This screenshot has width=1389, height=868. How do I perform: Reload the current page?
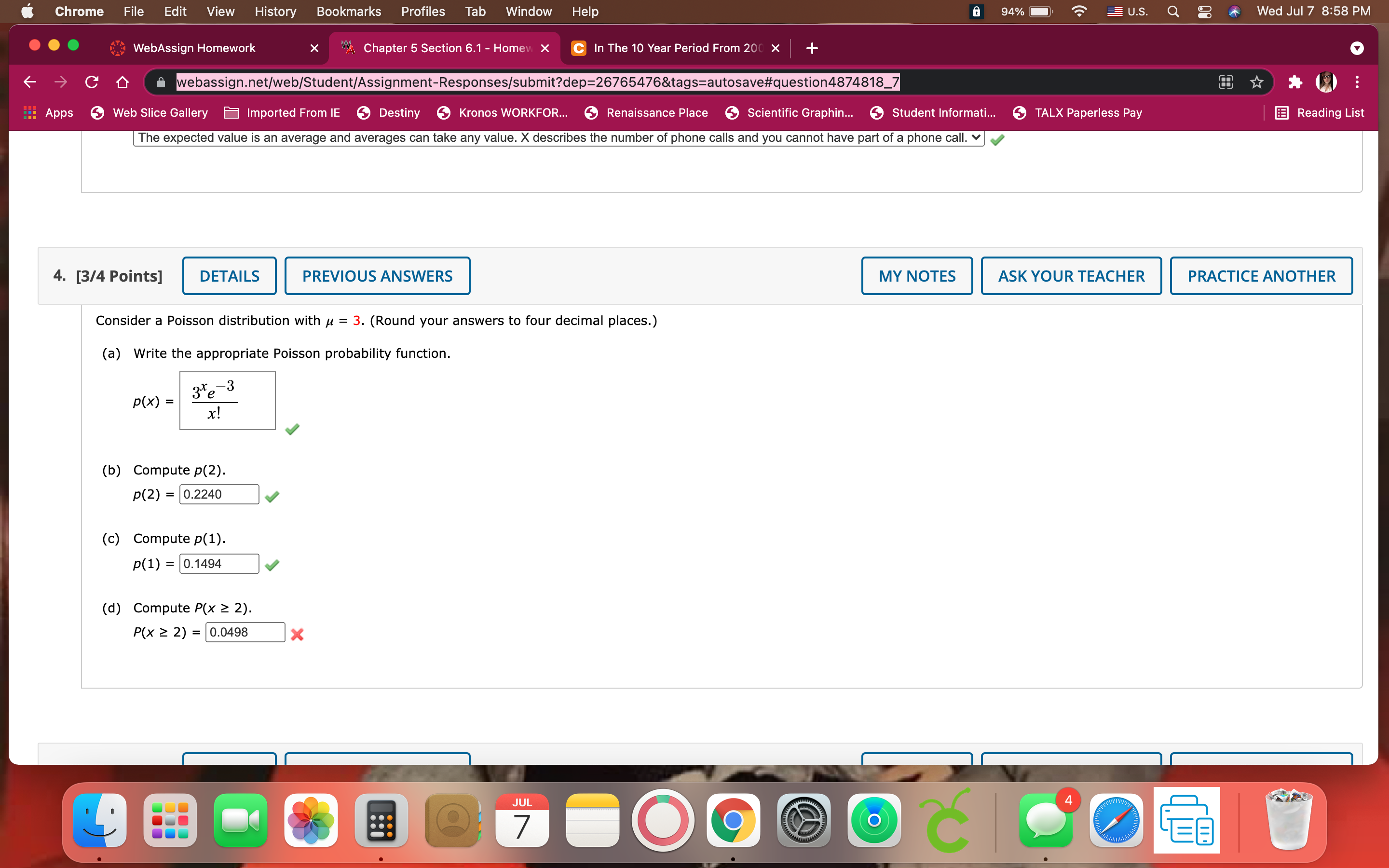tap(92, 81)
